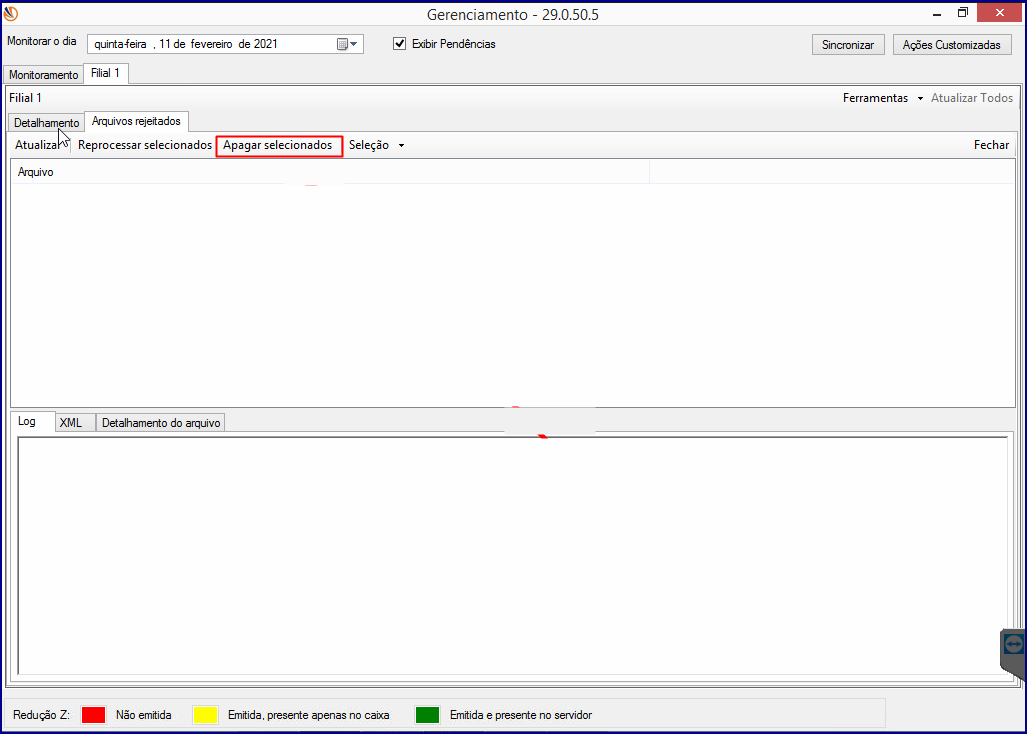Open Ações Customizadas

[952, 45]
